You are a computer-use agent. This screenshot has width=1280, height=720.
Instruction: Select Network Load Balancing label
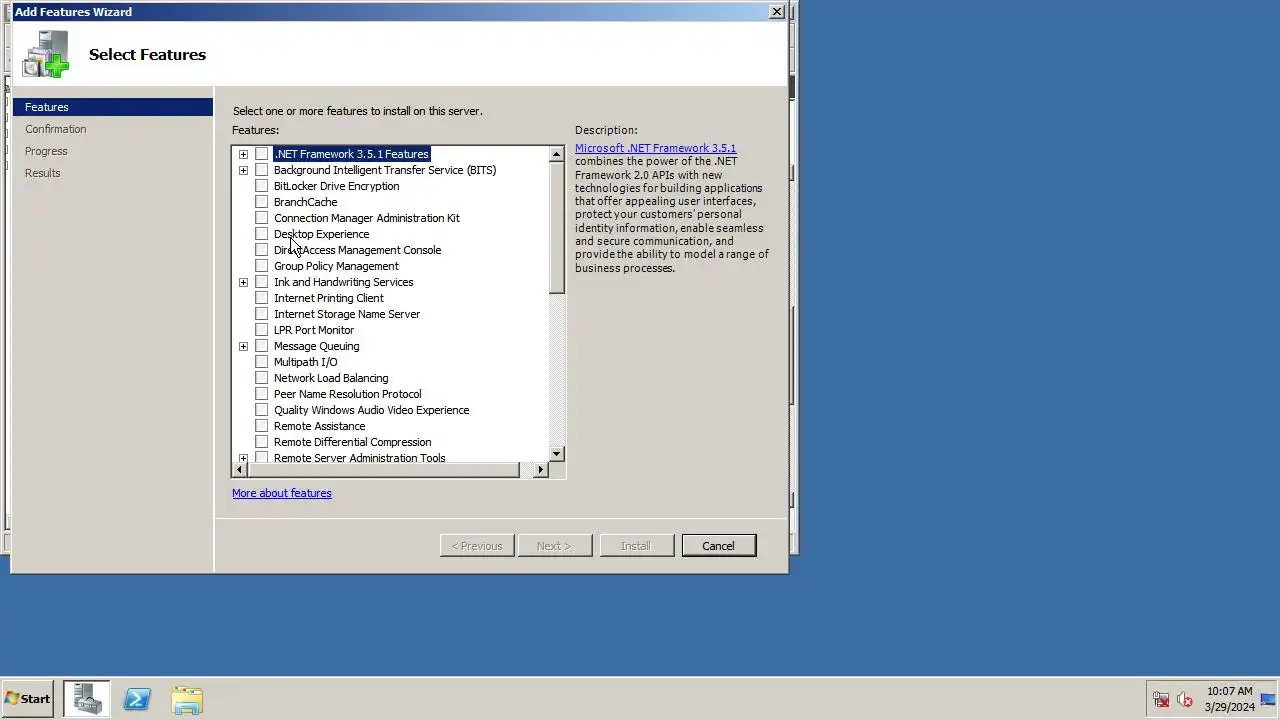[x=331, y=378]
